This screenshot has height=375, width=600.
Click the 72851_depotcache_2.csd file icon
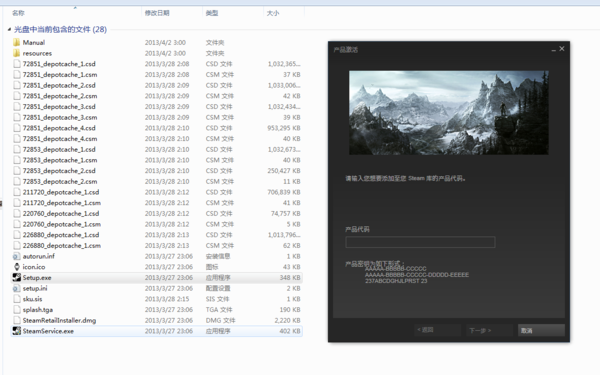[x=16, y=85]
